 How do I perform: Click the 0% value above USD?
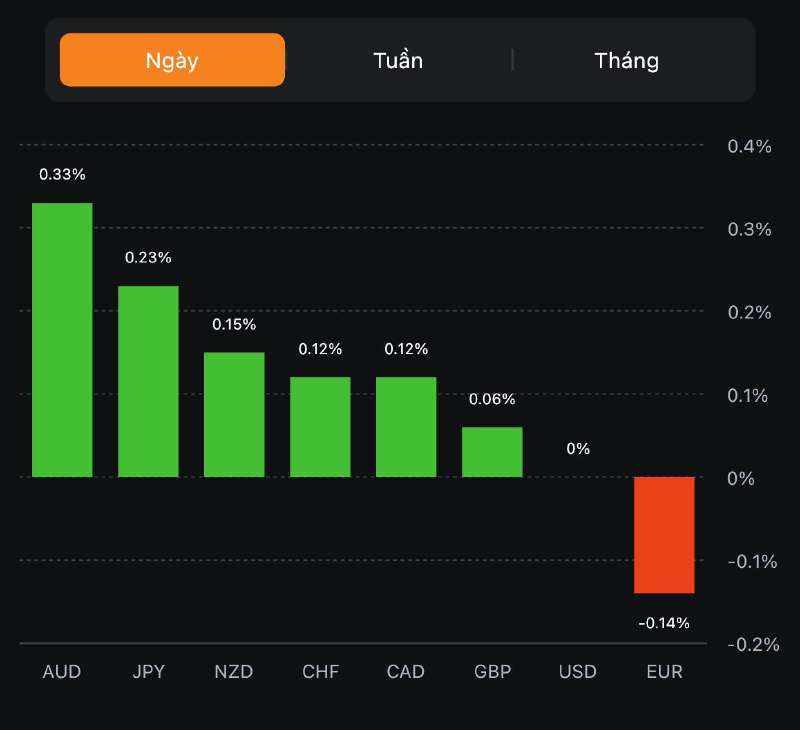(x=578, y=449)
